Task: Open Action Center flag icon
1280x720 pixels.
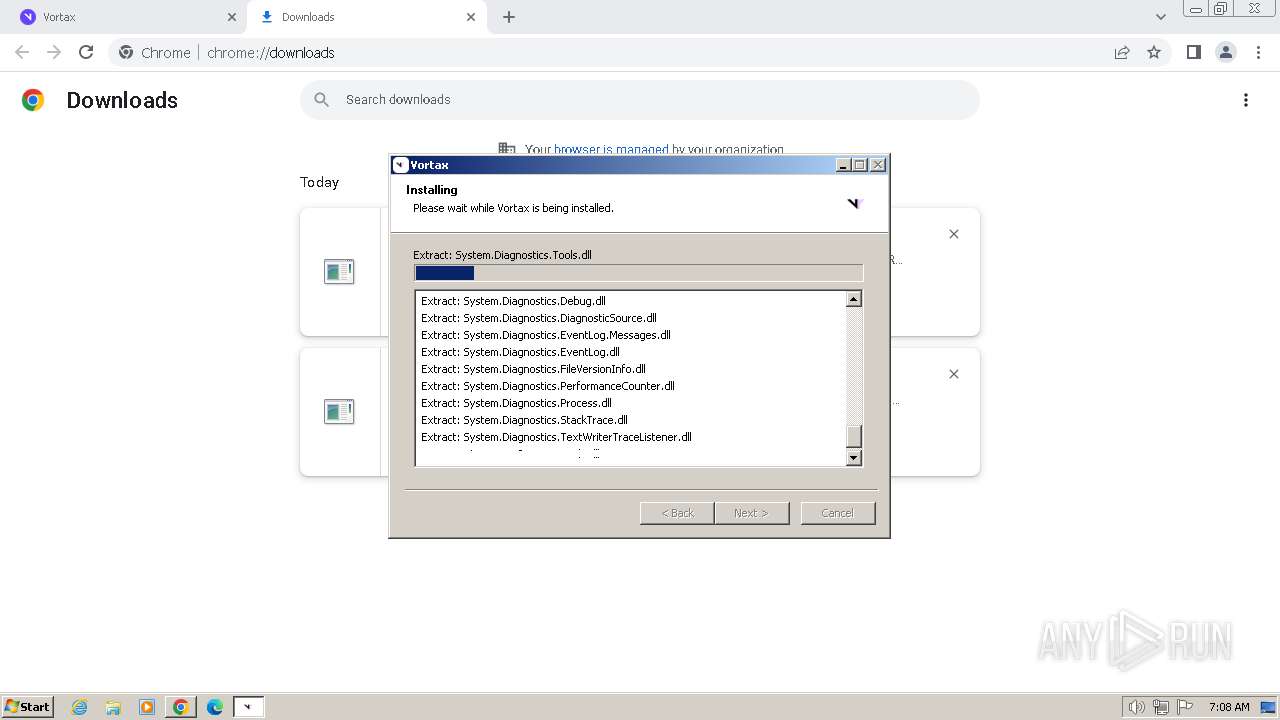Action: pos(1185,707)
